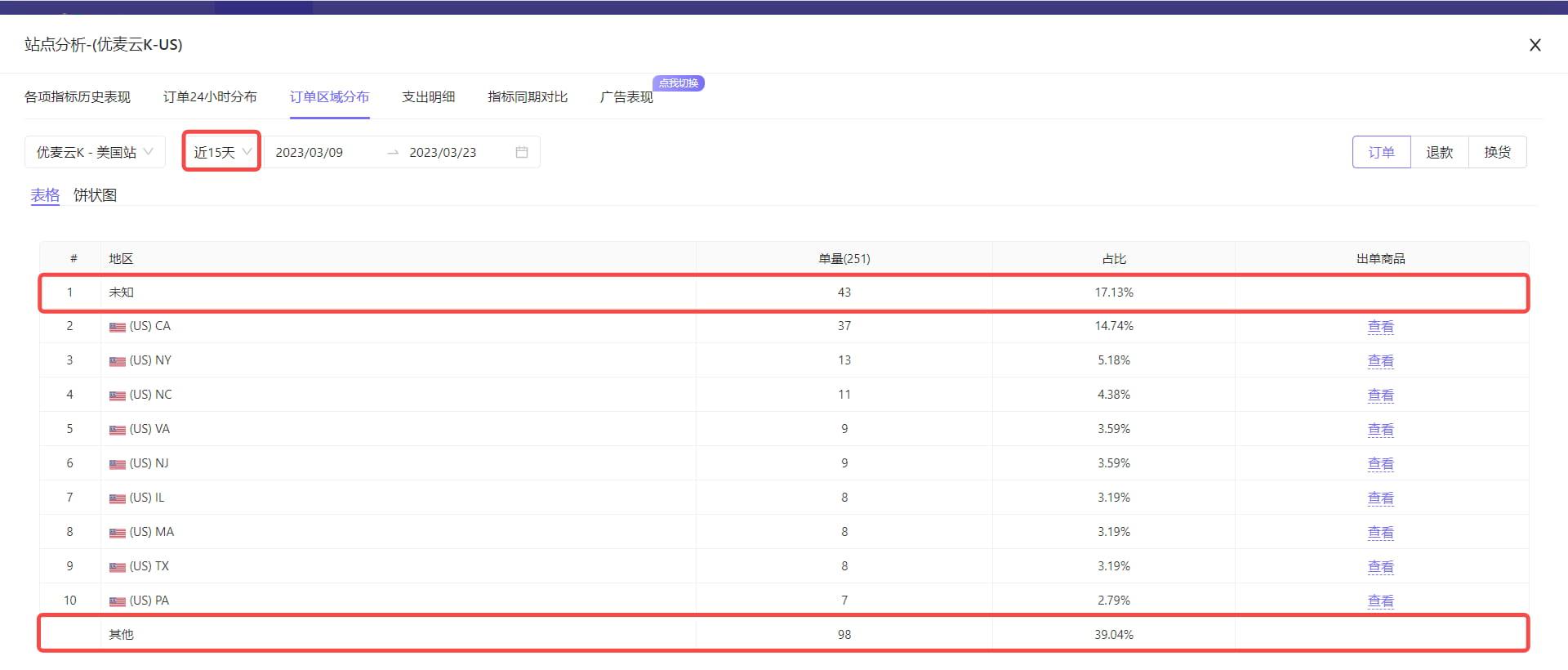Click the 占比 column header
Screen dimensions: 1568x670
click(x=1114, y=258)
